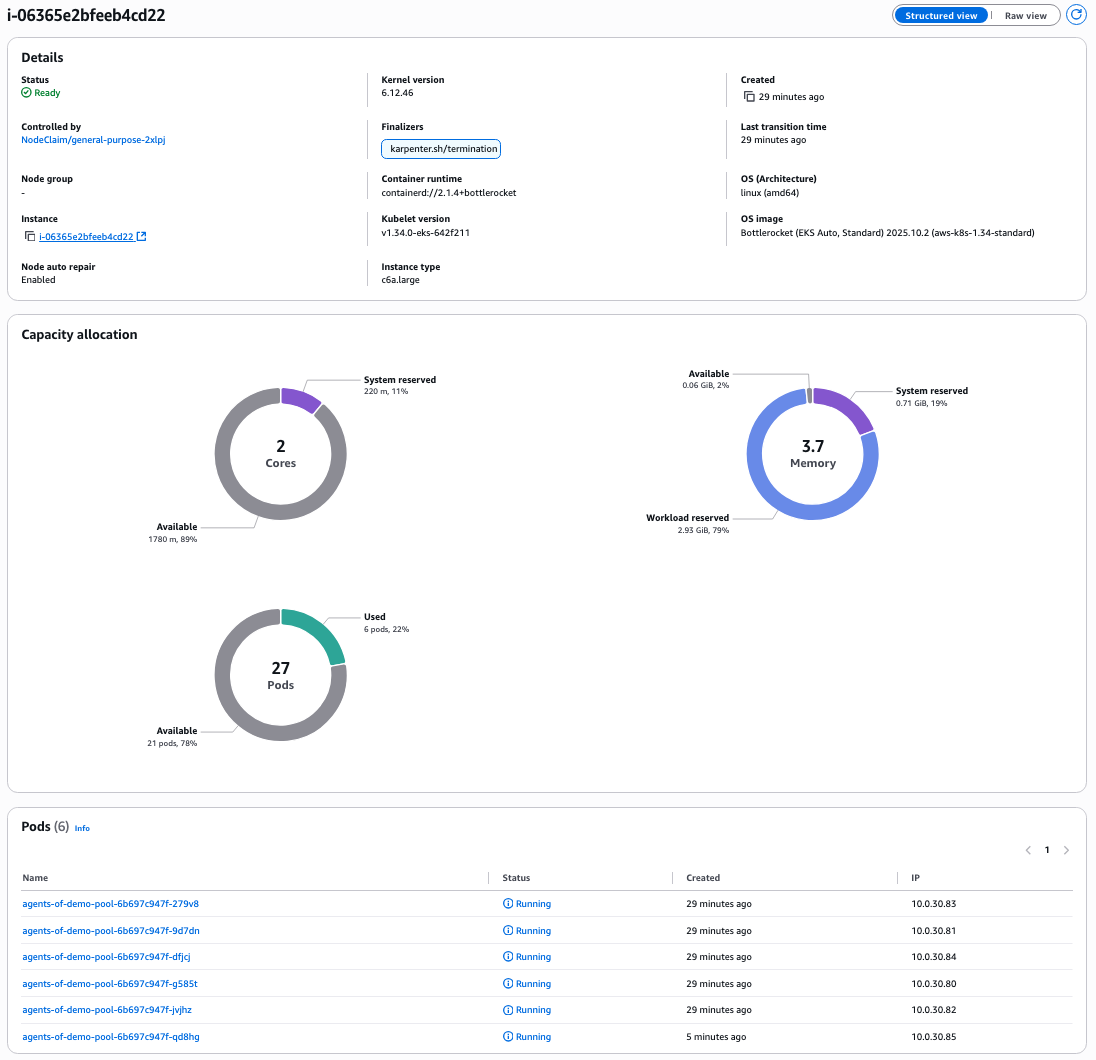The width and height of the screenshot is (1096, 1060).
Task: Open pod agents-of-demo-pool-6b697c947f-9d7dn
Action: click(109, 930)
